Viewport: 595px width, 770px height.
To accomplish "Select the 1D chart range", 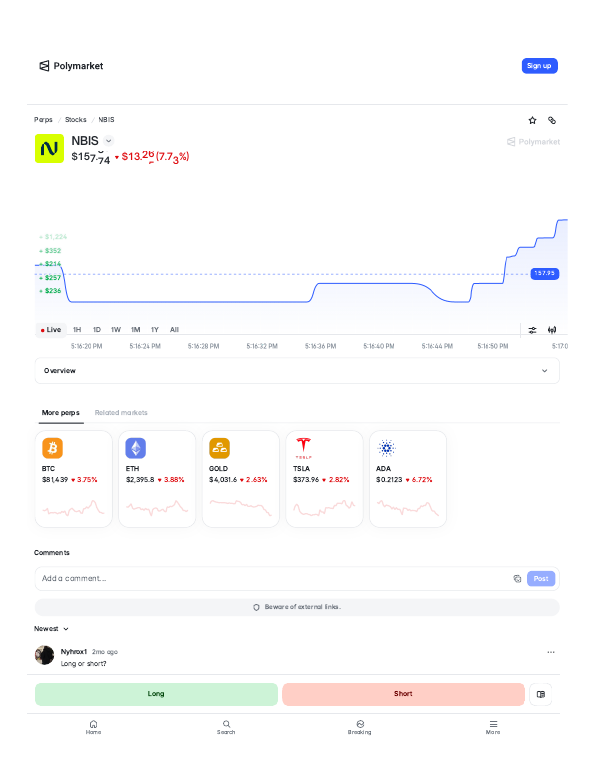I will tap(97, 330).
